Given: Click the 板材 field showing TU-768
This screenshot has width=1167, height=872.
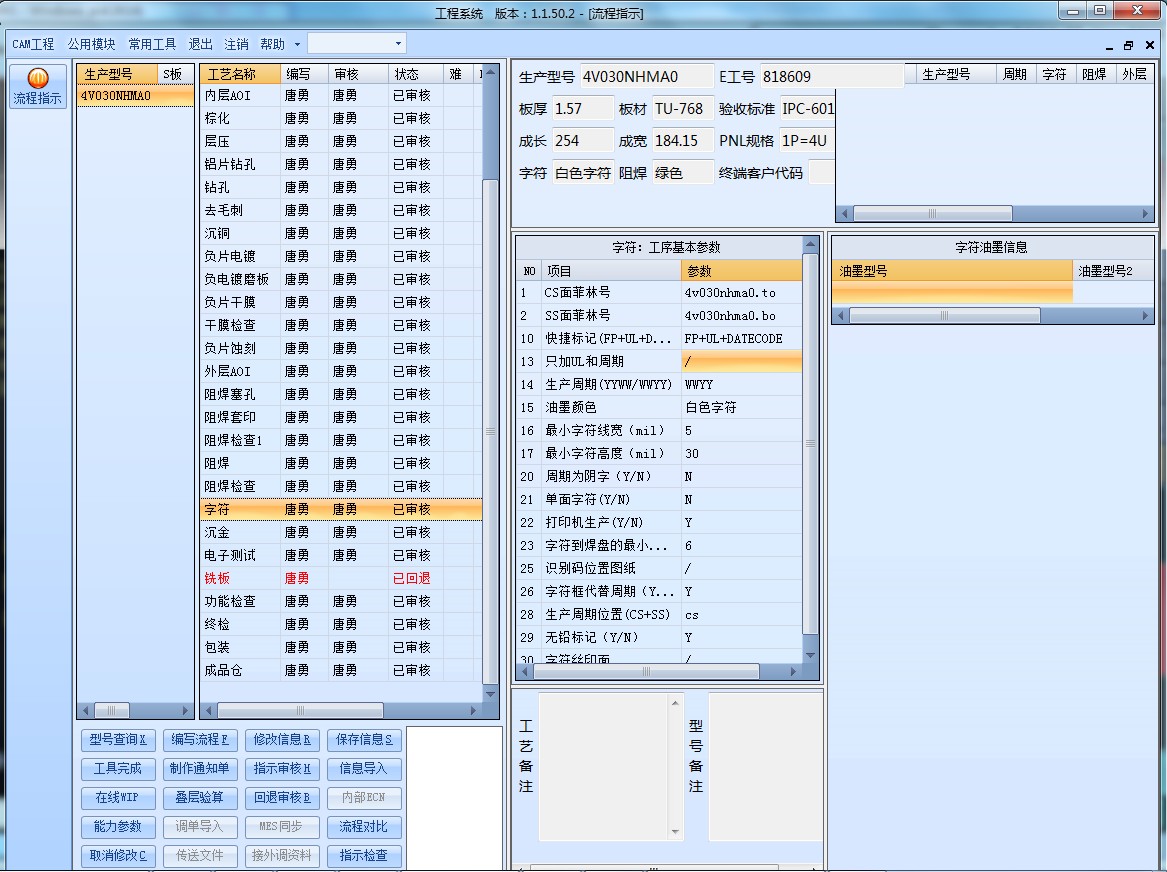Looking at the screenshot, I should [x=682, y=109].
